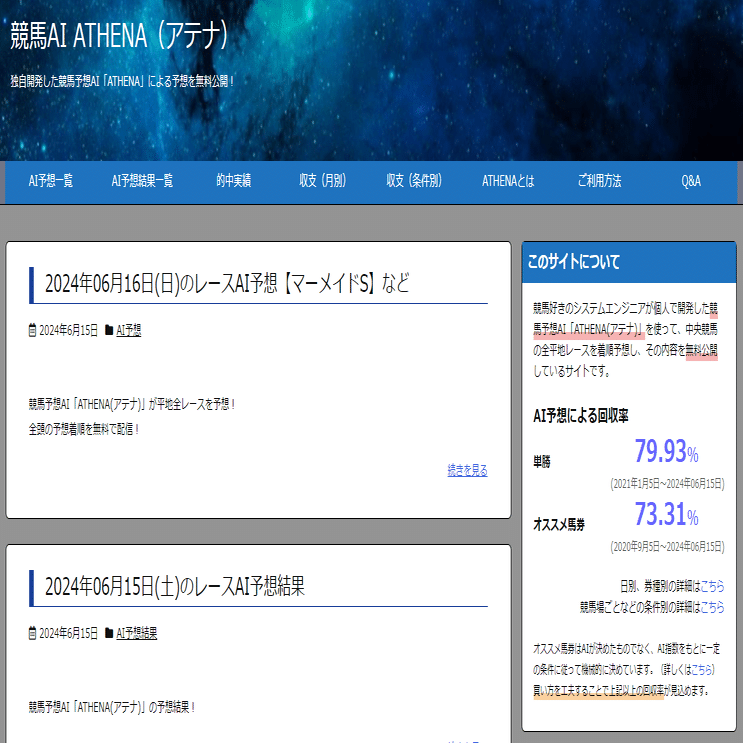
Task: Click text 競馬予想AI「ATHENA(アテナ)」の予想結果！
Action: tap(112, 707)
